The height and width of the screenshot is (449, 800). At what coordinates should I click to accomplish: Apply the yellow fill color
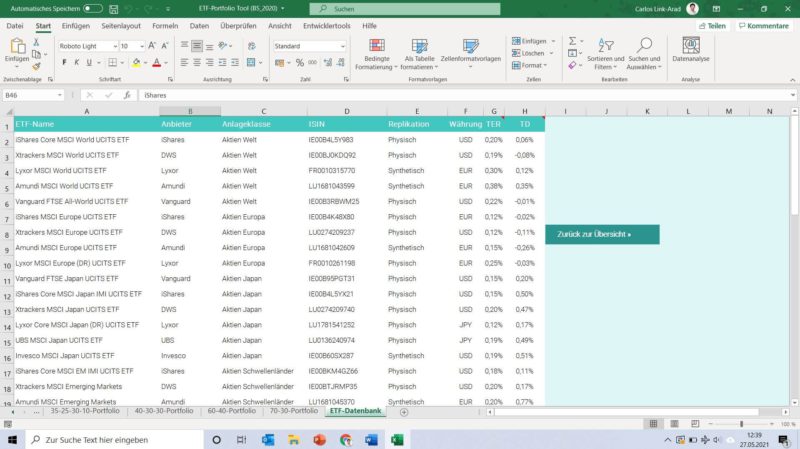pyautogui.click(x=136, y=62)
